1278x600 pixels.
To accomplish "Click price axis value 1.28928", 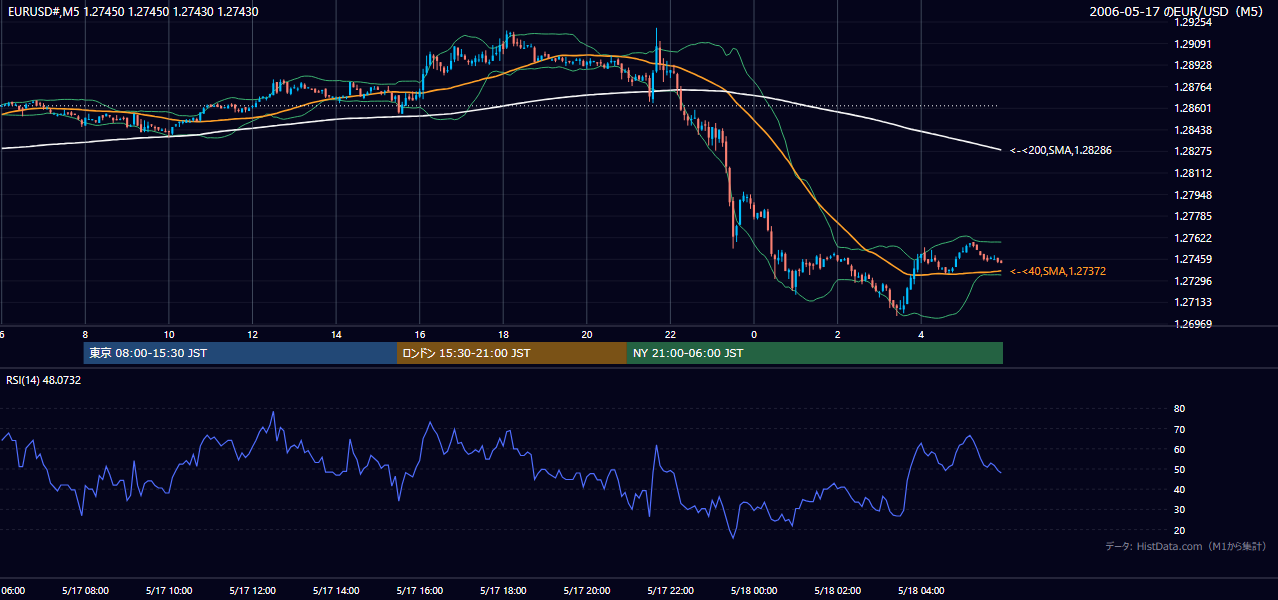I will tap(1194, 65).
